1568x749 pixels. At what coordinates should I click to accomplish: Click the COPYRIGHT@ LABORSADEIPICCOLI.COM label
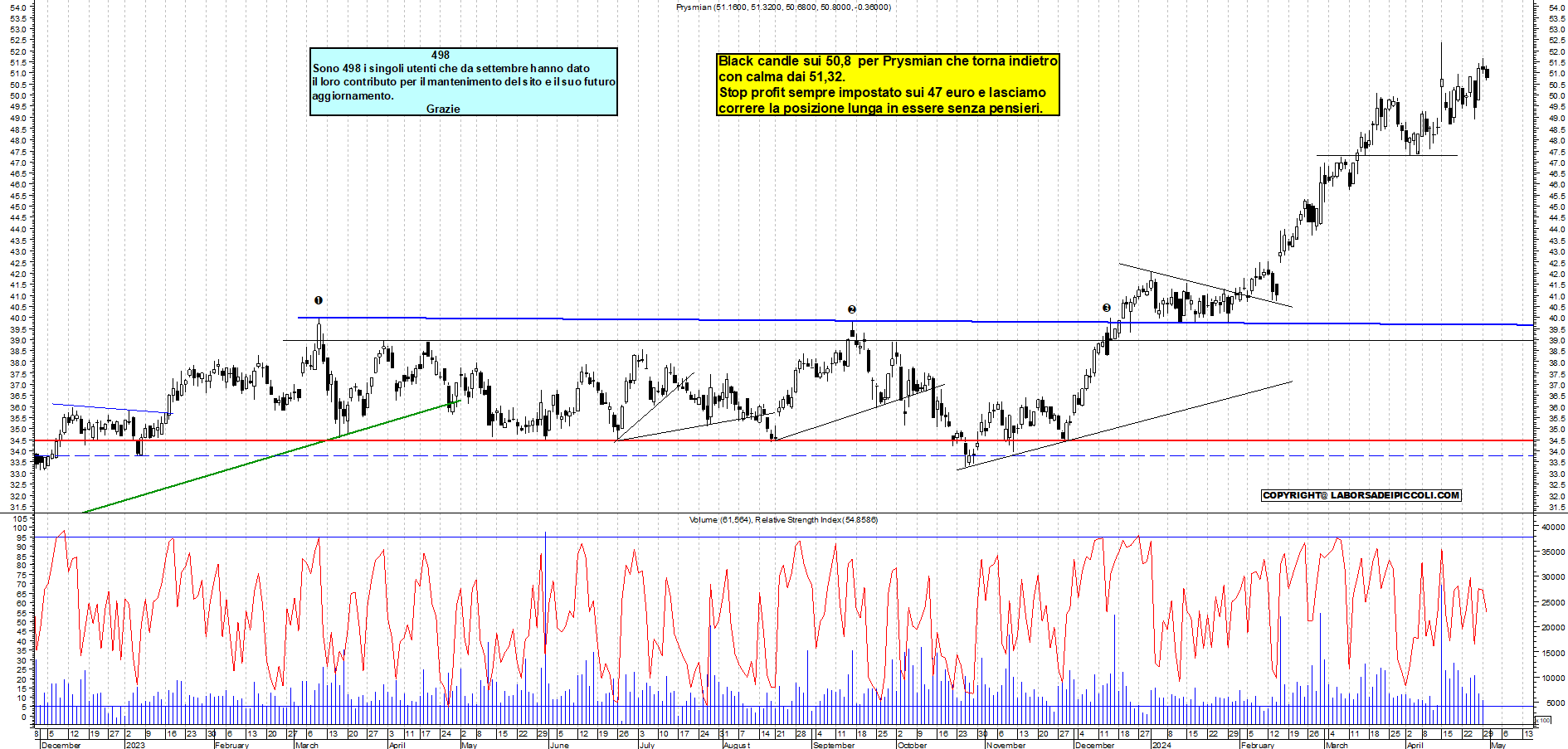pyautogui.click(x=1361, y=495)
